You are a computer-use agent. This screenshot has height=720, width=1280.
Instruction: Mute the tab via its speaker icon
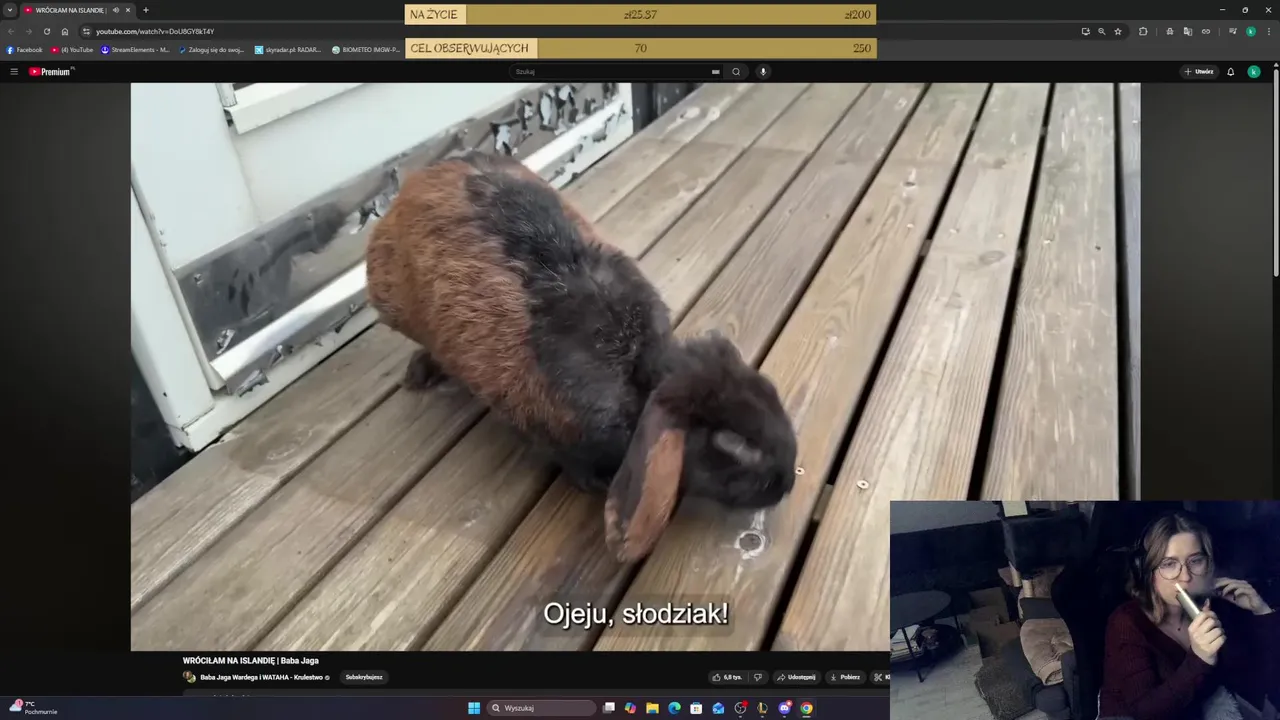point(116,10)
